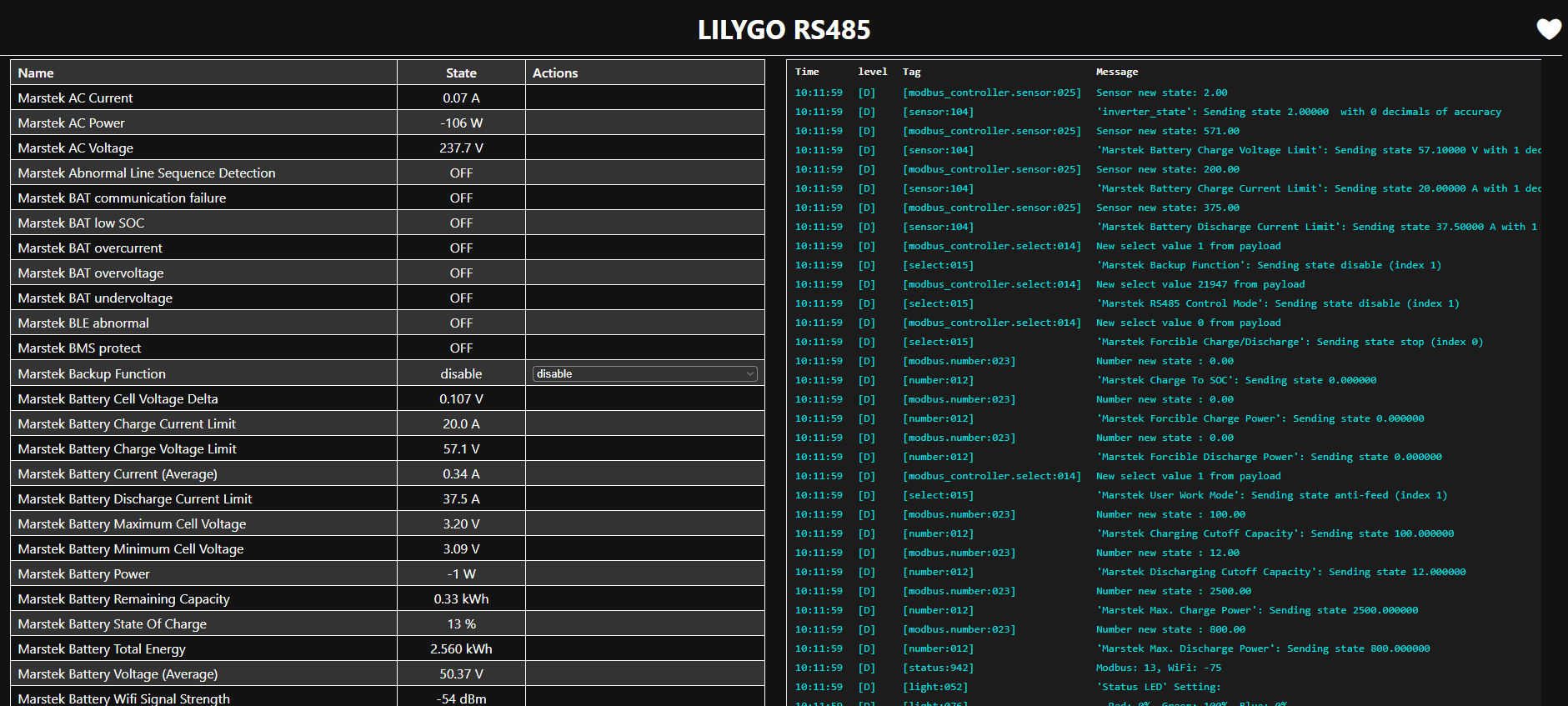Click log message Charge To SOC
The width and height of the screenshot is (1568, 706).
coord(1236,380)
